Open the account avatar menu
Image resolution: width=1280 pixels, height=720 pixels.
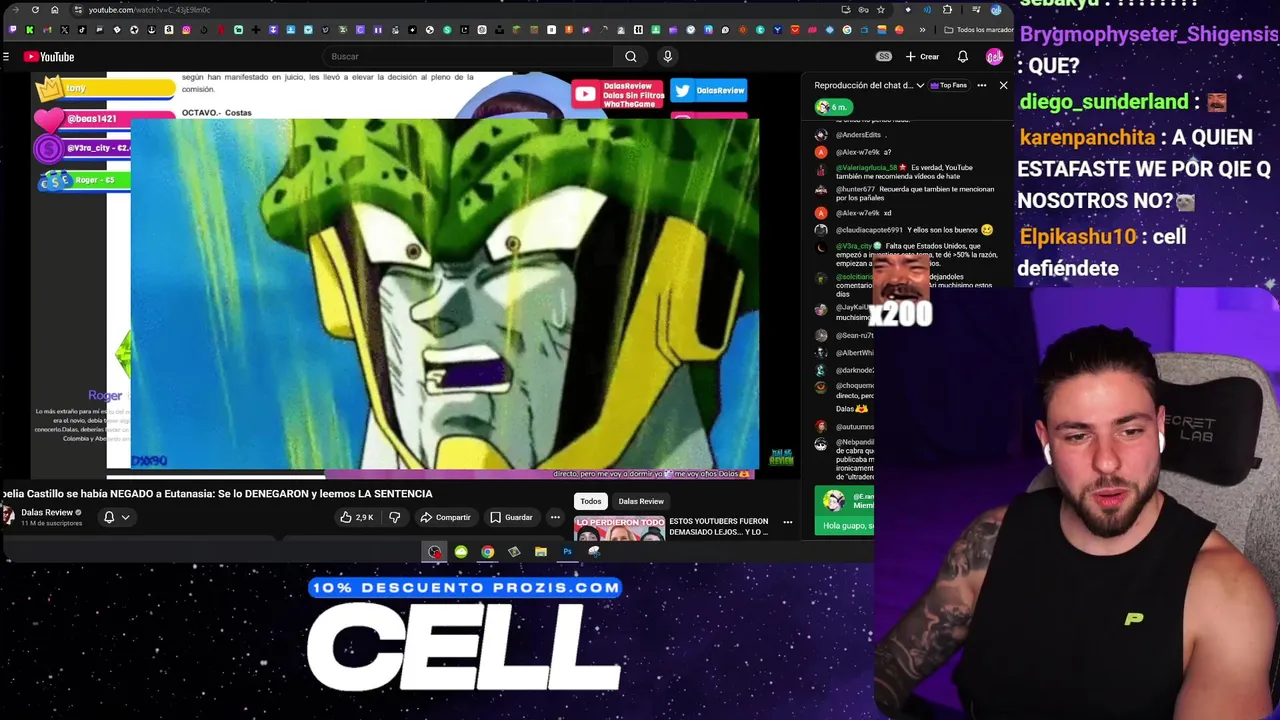click(x=994, y=57)
